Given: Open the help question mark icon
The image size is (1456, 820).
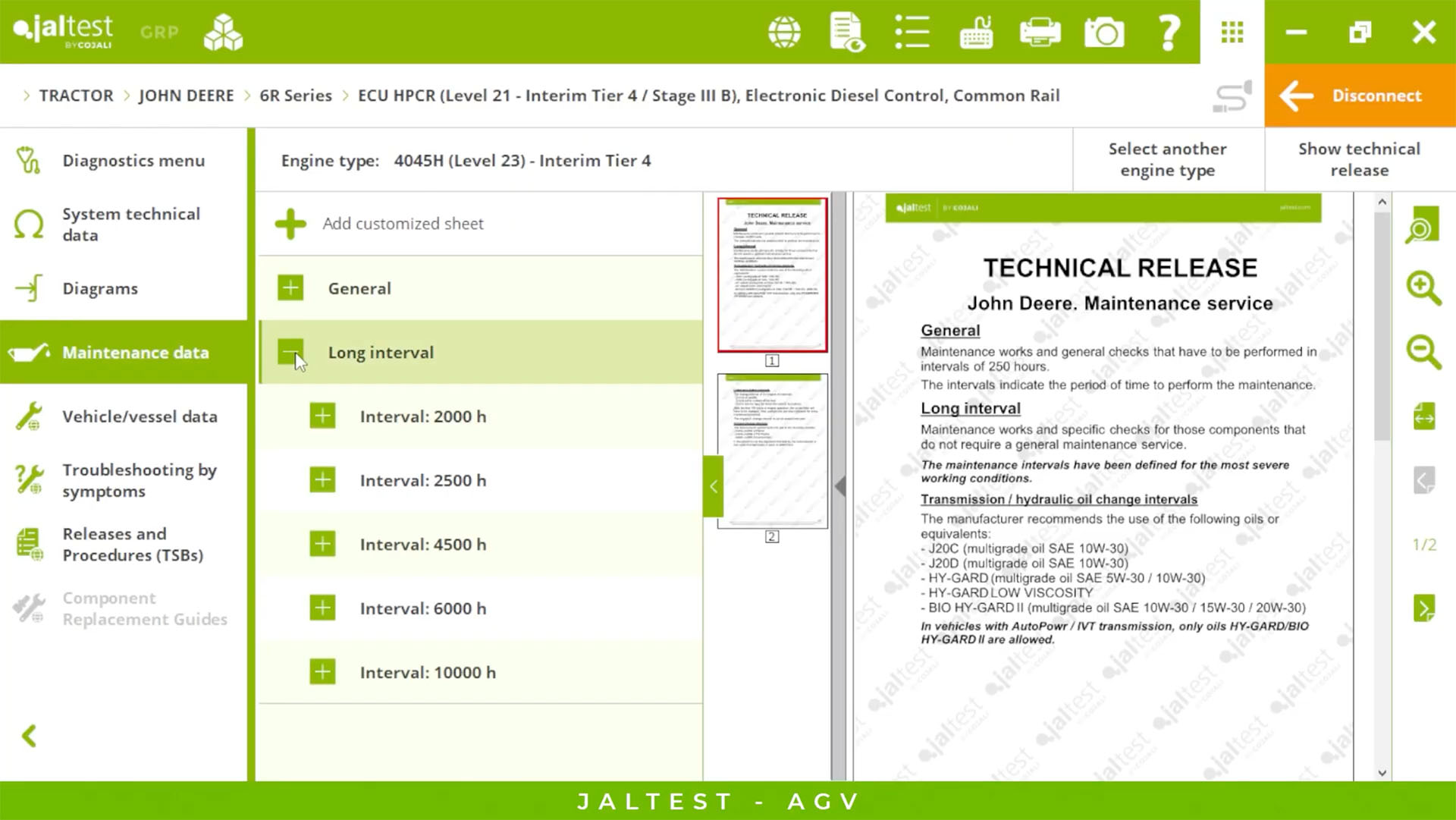Looking at the screenshot, I should point(1169,32).
